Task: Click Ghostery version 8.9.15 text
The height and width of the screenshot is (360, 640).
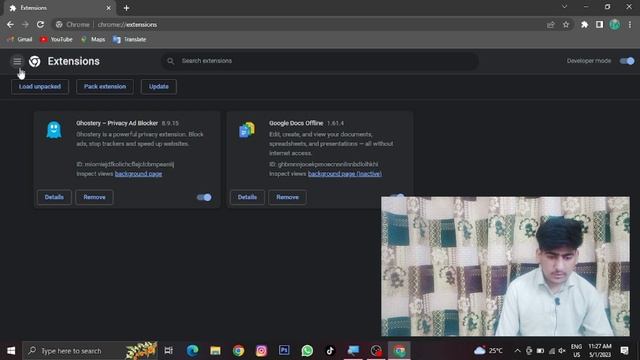Action: (x=170, y=123)
